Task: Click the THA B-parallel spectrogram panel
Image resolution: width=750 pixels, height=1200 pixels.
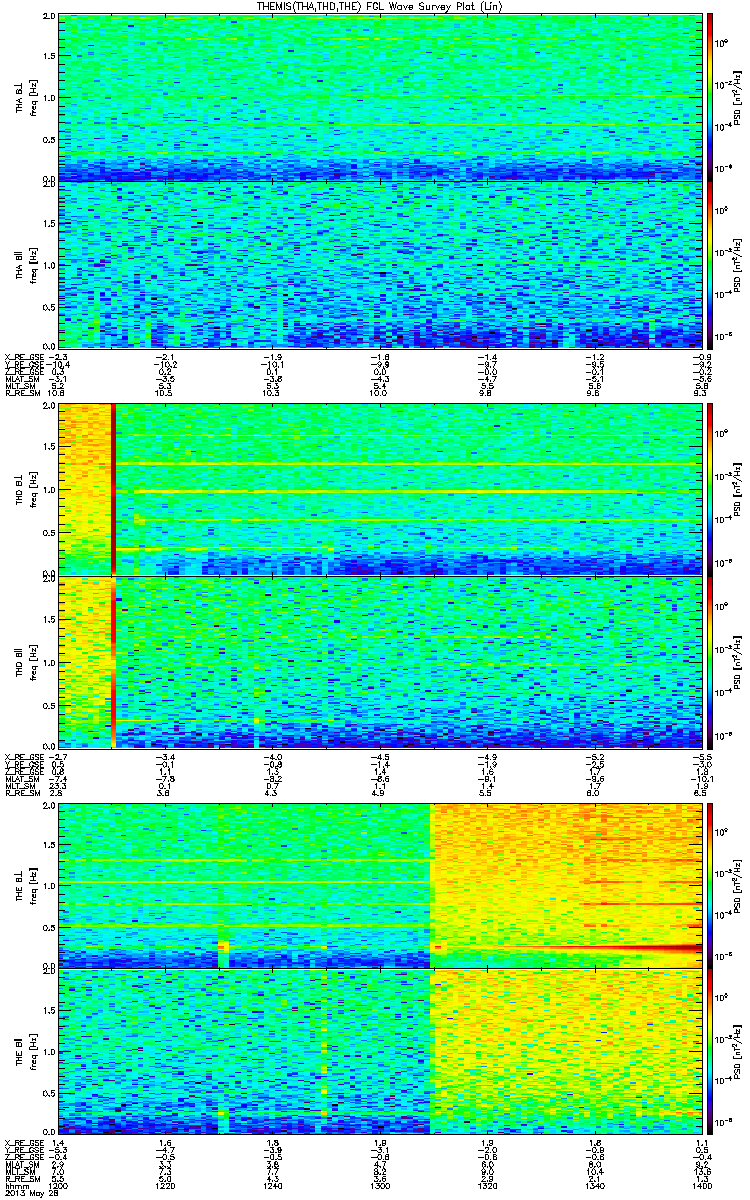Action: point(379,266)
